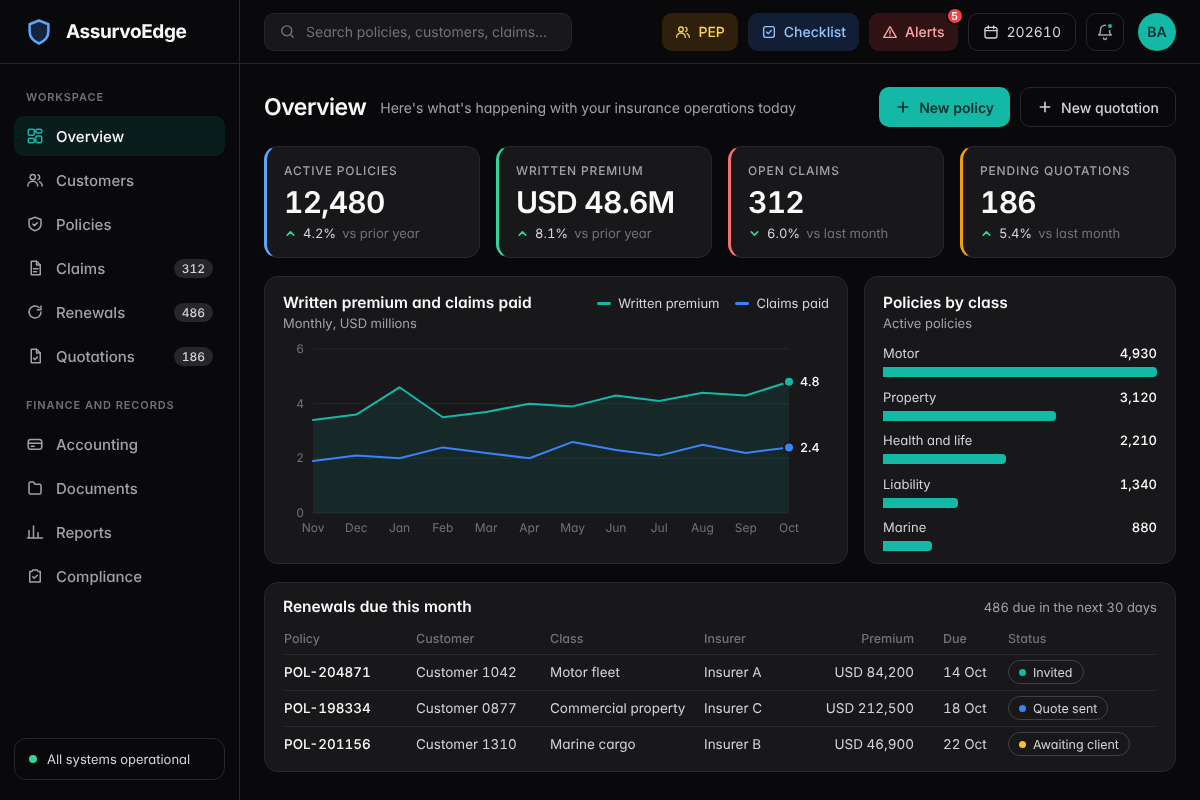Click the Policies shield-check icon
The width and height of the screenshot is (1200, 800).
(35, 224)
